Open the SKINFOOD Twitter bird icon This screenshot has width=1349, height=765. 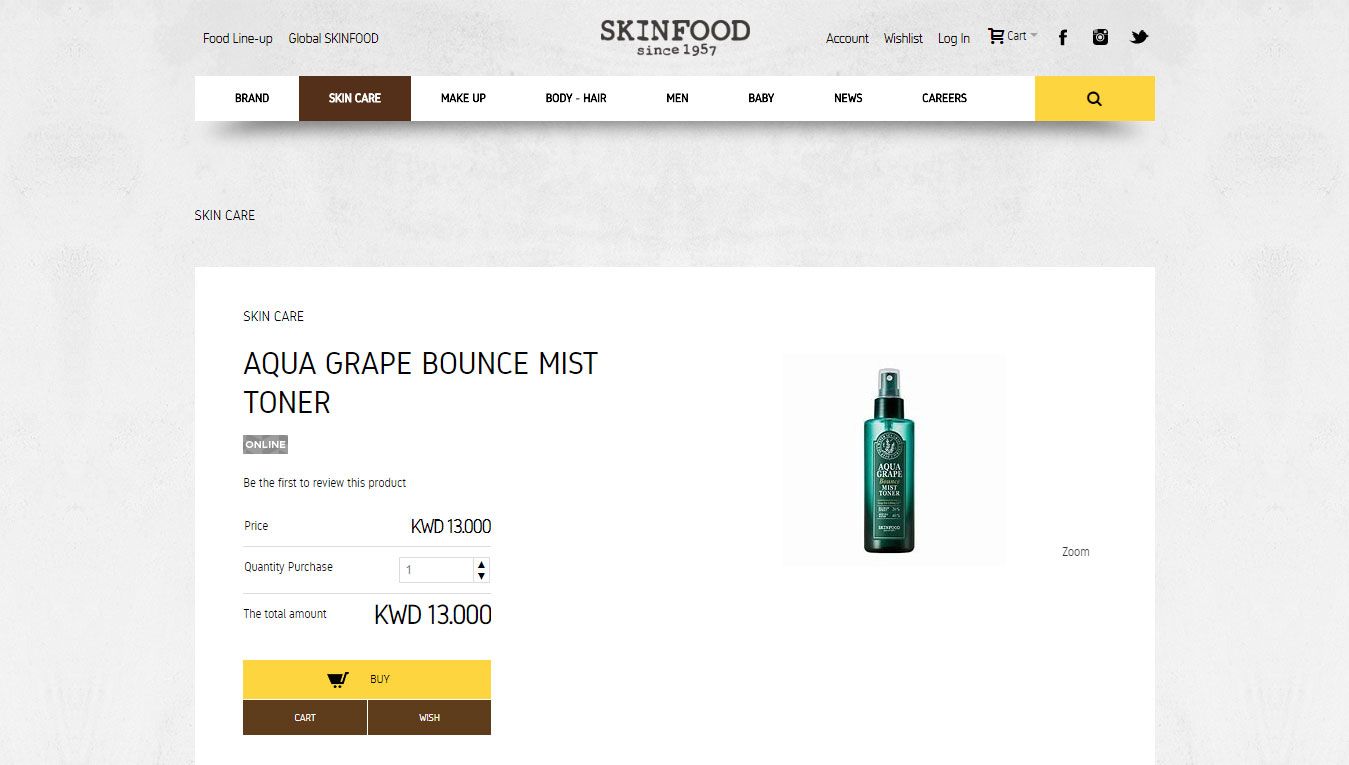[x=1139, y=37]
